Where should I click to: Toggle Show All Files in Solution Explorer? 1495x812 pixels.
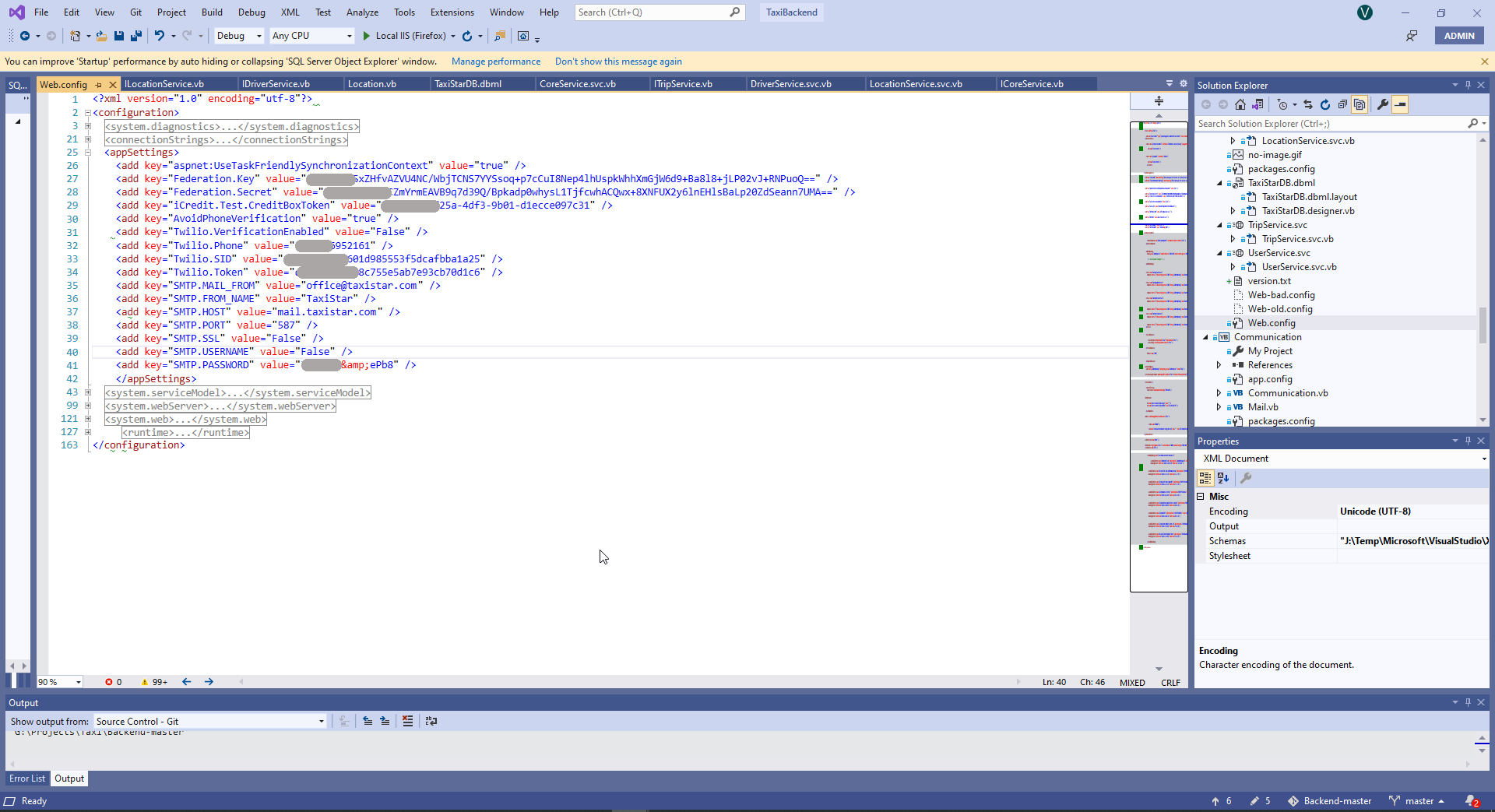click(1360, 104)
